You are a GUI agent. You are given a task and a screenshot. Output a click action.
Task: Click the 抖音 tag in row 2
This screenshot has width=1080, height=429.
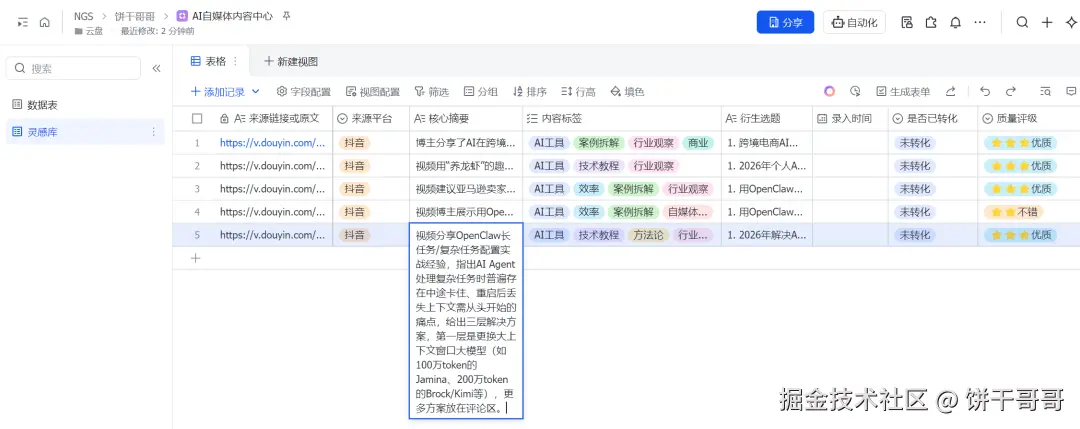(x=355, y=166)
